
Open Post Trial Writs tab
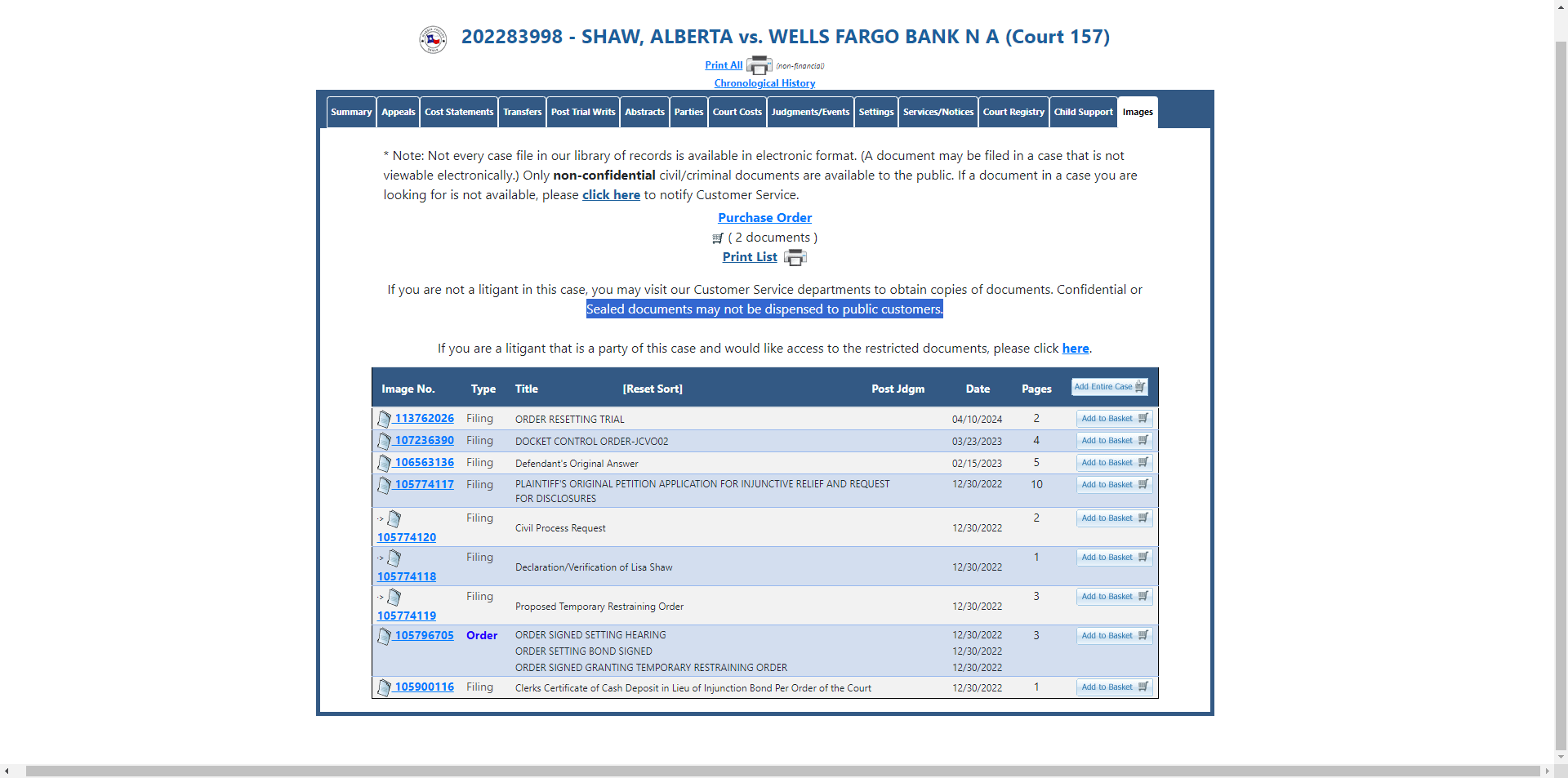(583, 112)
